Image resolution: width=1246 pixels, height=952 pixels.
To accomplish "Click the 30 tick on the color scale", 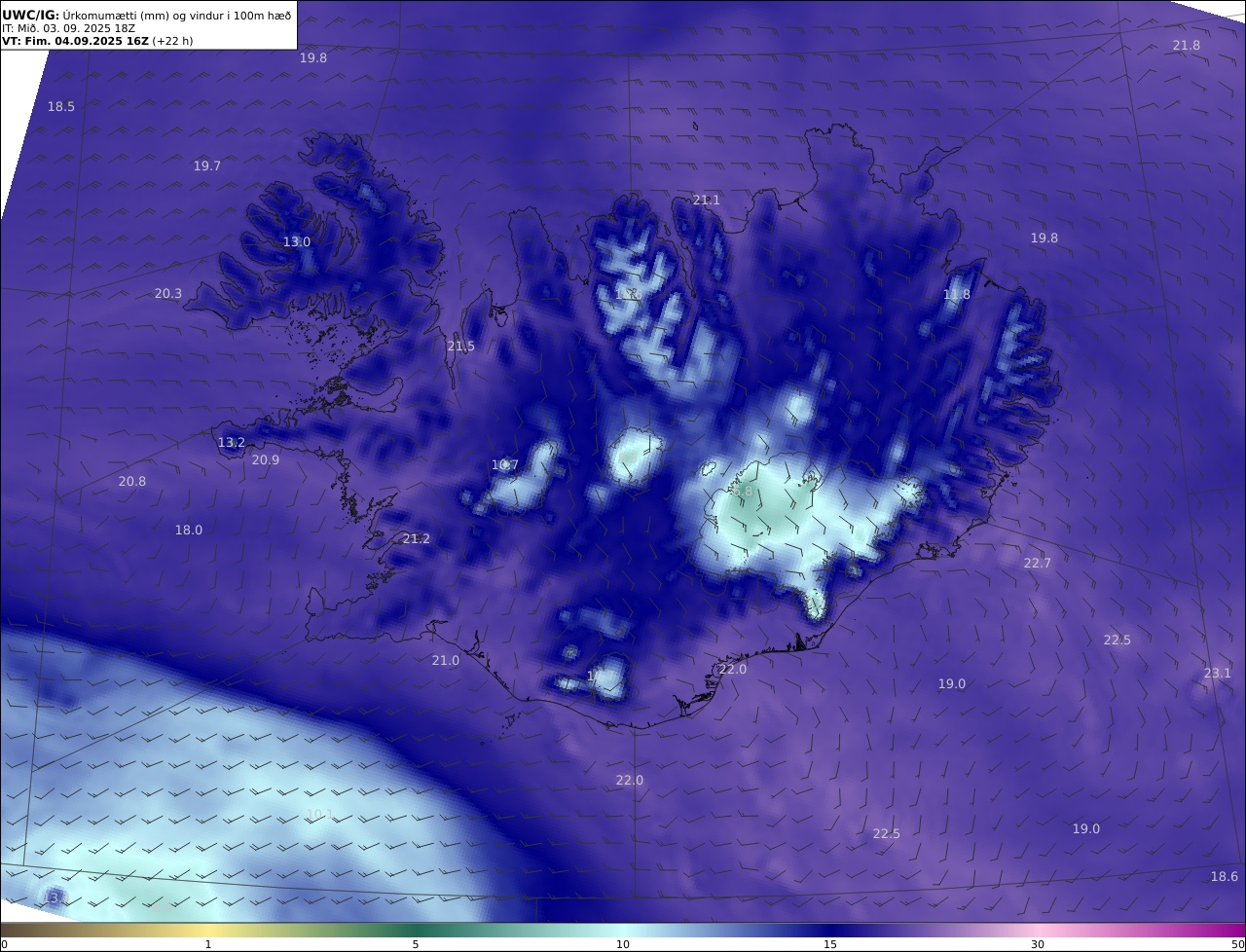I will tap(1038, 944).
